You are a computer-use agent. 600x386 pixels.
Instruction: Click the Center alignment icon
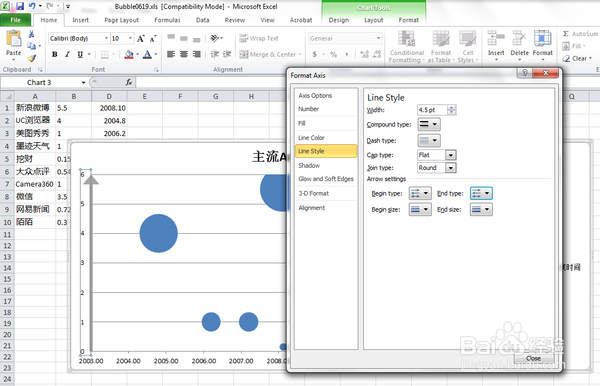click(x=184, y=54)
